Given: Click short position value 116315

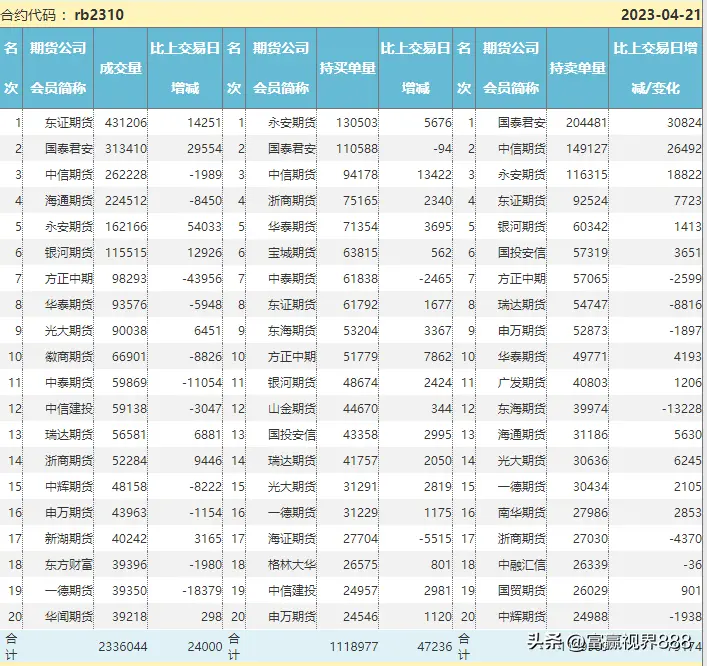Looking at the screenshot, I should 587,175.
